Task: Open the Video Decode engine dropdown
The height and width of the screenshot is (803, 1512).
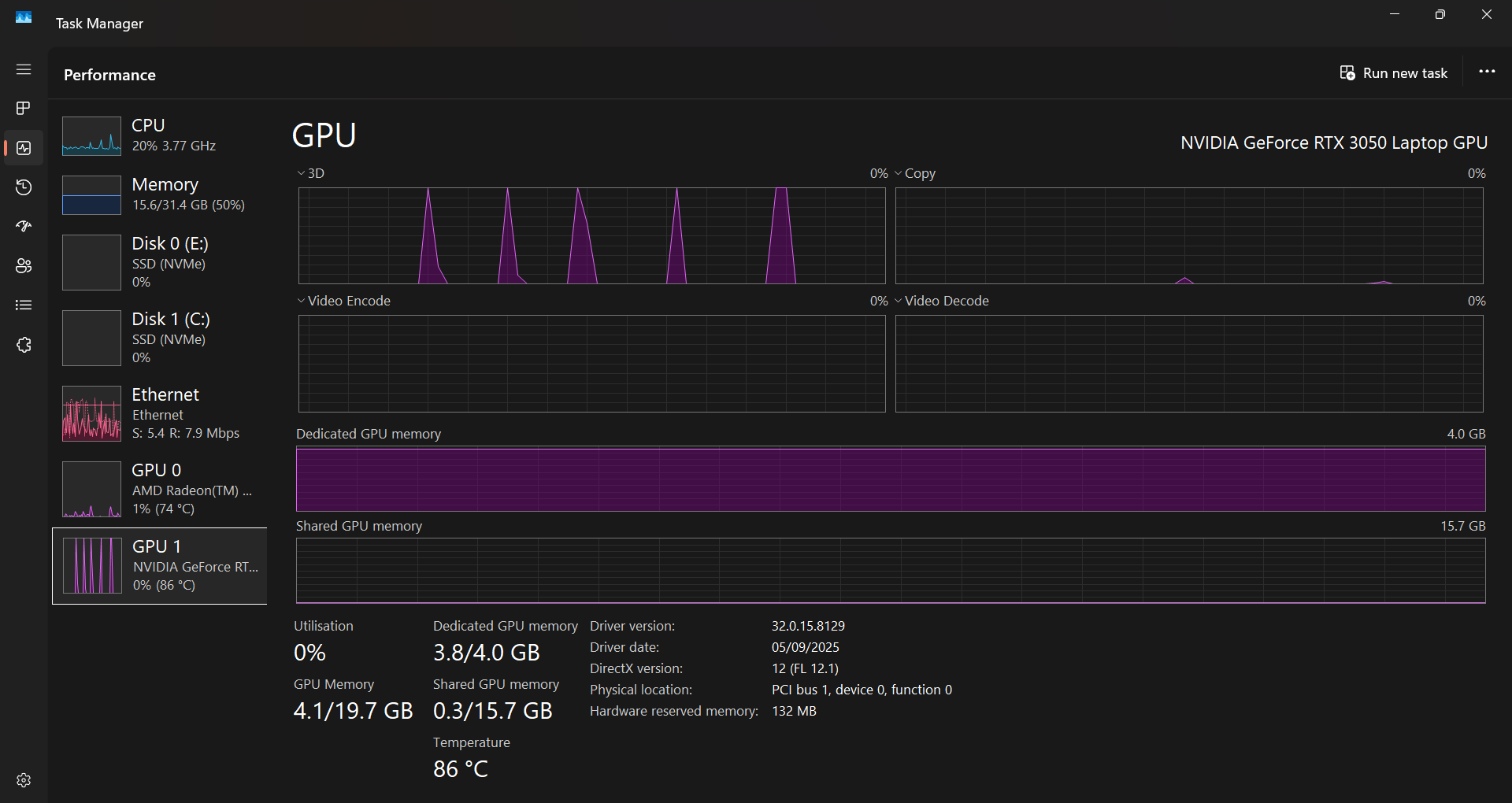Action: click(941, 301)
